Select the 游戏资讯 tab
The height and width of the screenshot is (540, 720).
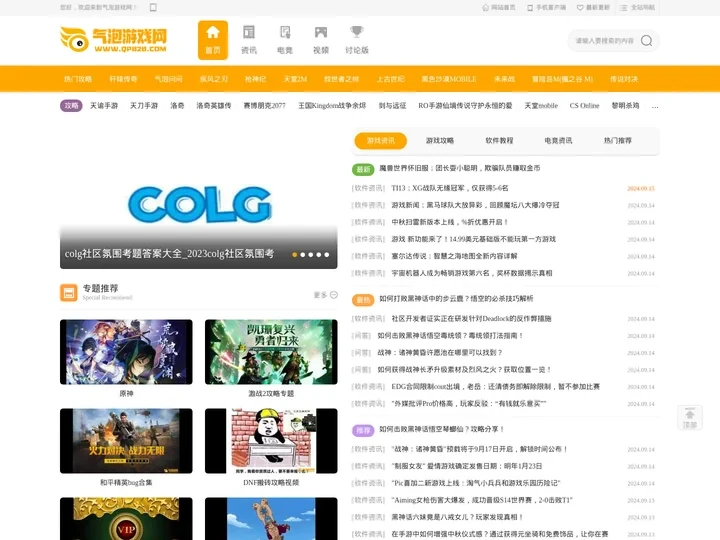(380, 141)
